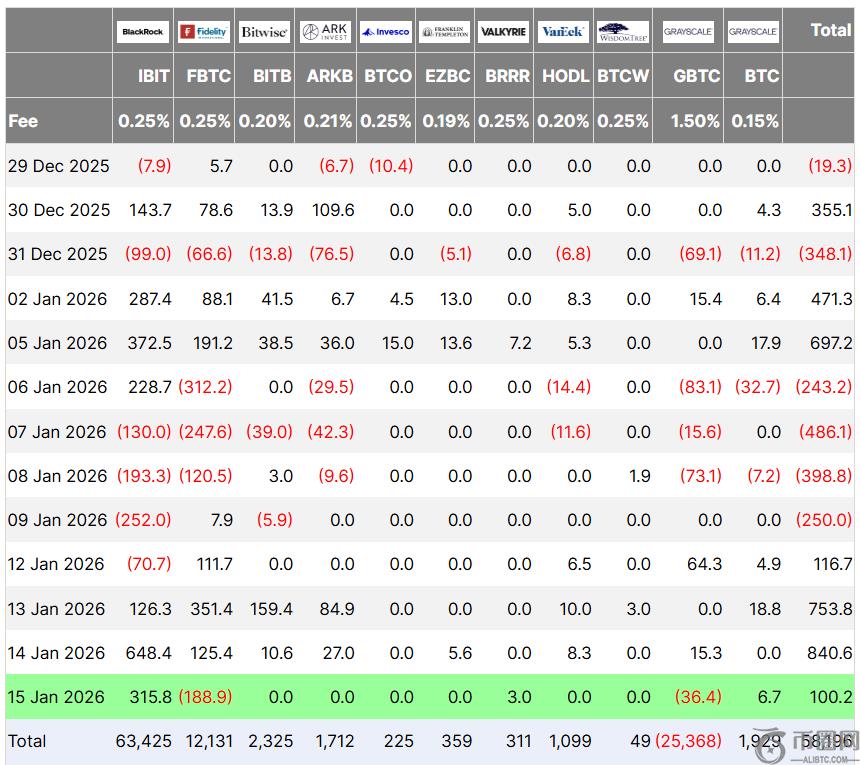Click the VanEck logo
The height and width of the screenshot is (765, 860).
pos(563,32)
